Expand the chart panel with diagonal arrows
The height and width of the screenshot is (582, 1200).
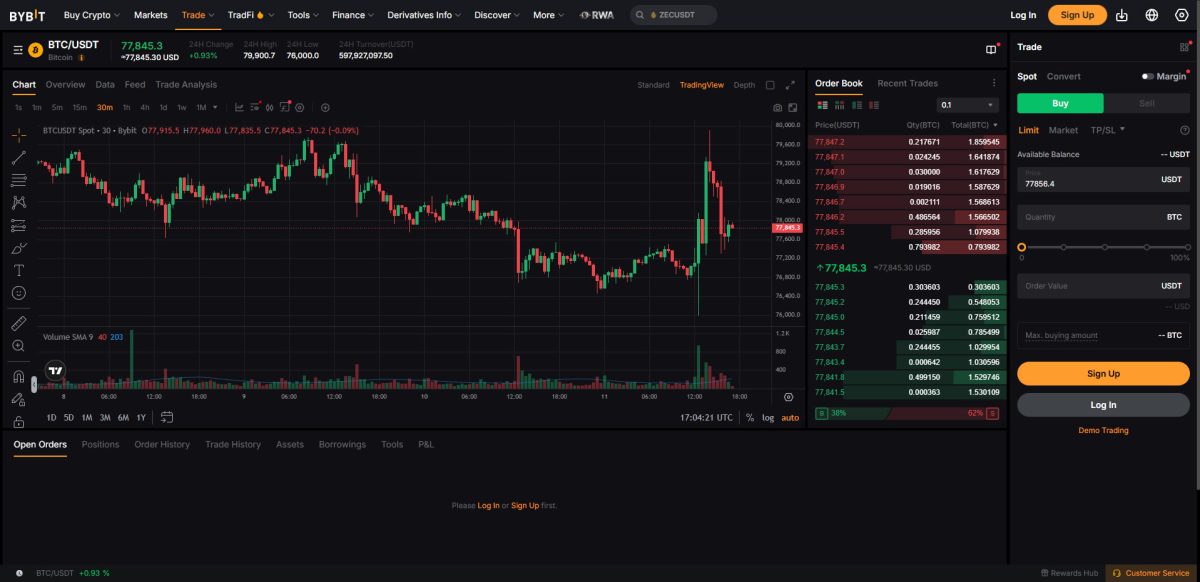(790, 85)
